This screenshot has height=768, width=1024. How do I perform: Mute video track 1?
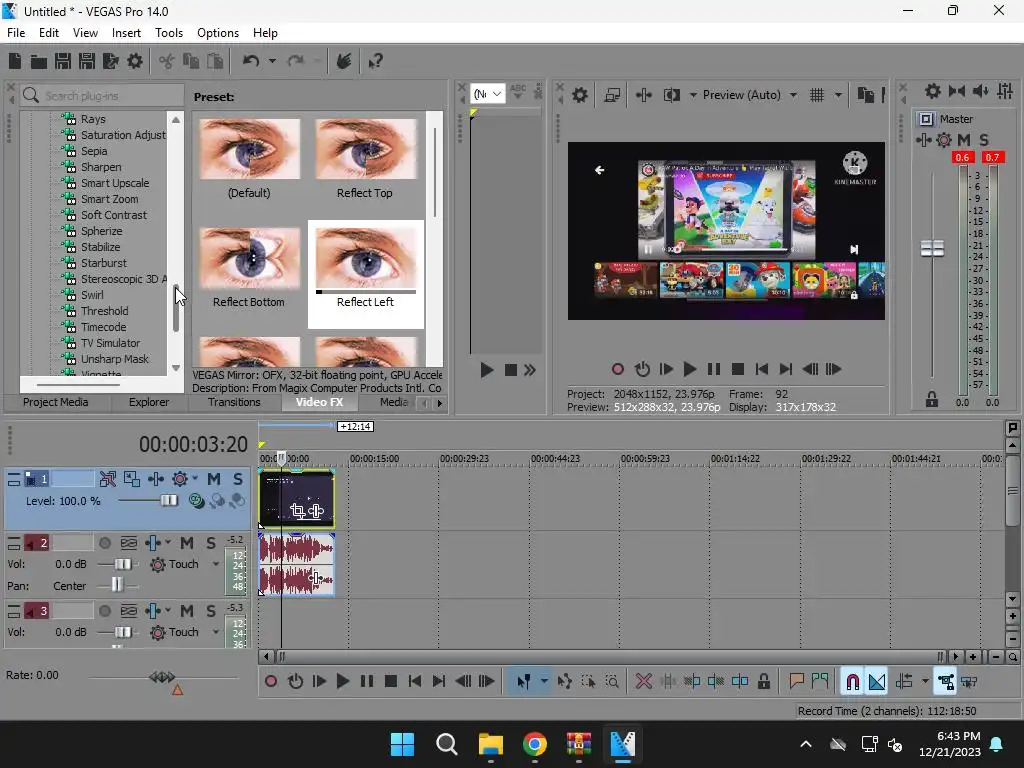214,479
